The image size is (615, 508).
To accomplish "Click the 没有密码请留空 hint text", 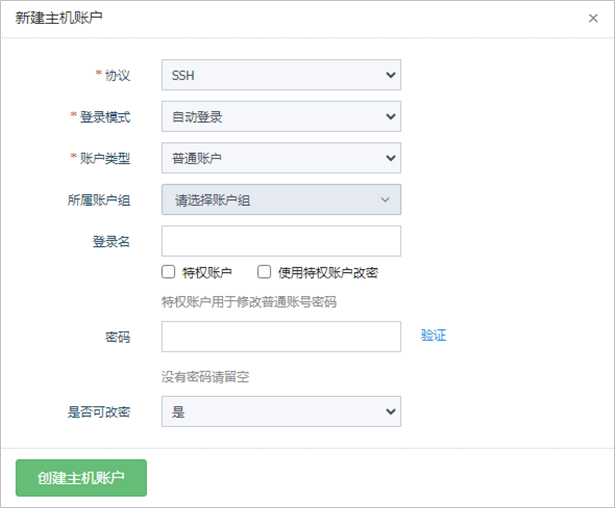I will point(205,377).
